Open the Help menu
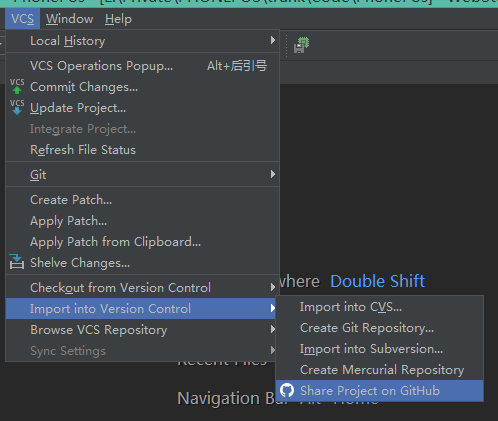The width and height of the screenshot is (498, 421). click(118, 19)
